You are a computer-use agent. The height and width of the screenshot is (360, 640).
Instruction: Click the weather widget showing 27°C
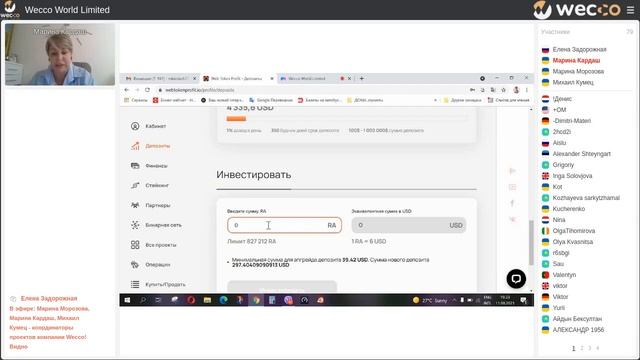tap(430, 300)
